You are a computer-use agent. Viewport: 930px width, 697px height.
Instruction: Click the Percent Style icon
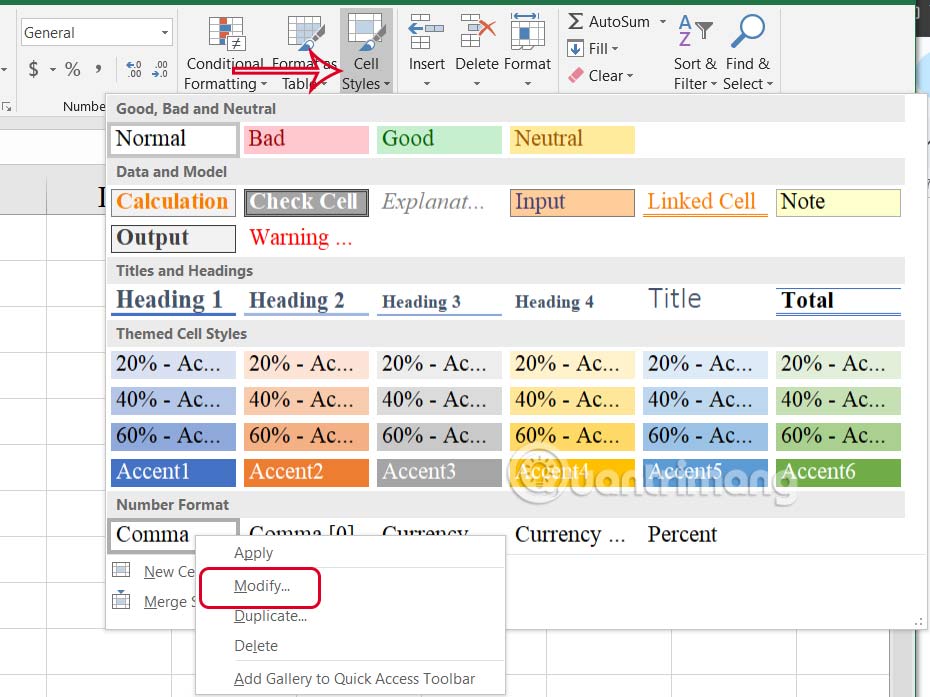pyautogui.click(x=73, y=69)
